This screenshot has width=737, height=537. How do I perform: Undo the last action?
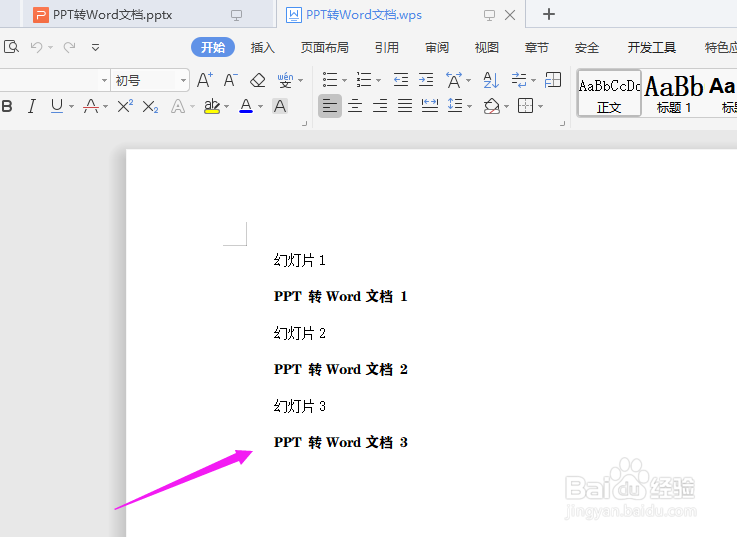[37, 47]
